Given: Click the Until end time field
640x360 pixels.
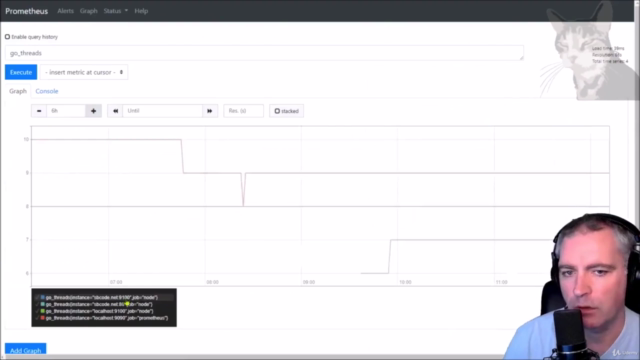Looking at the screenshot, I should tap(162, 111).
